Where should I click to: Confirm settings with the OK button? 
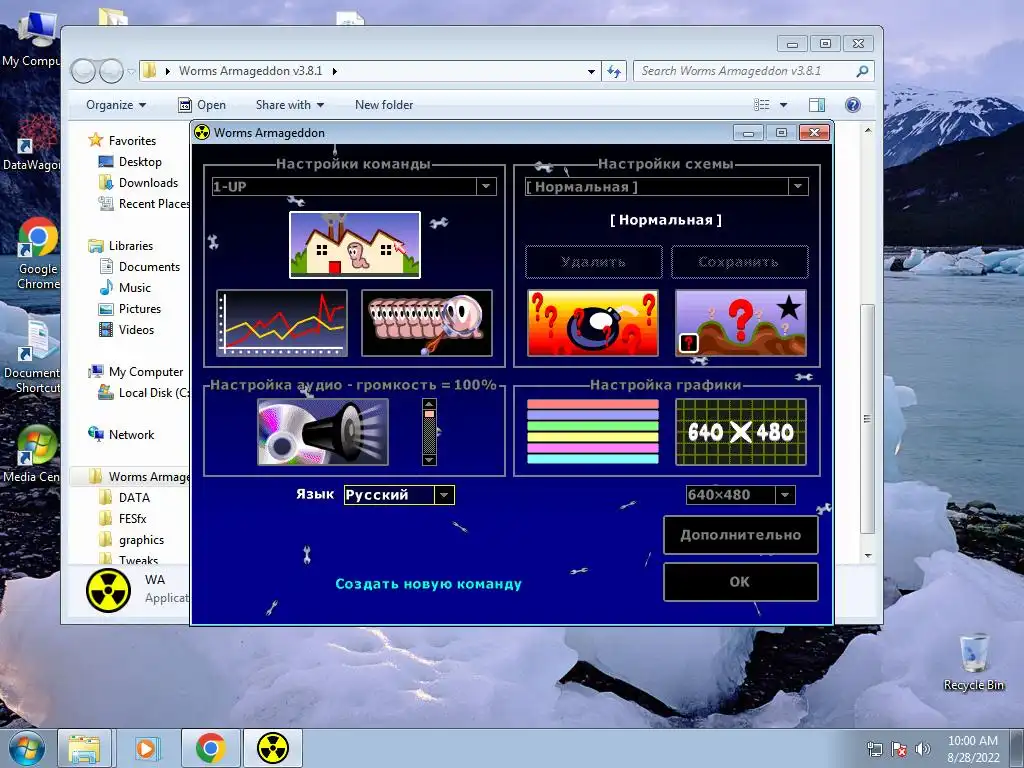click(x=741, y=582)
